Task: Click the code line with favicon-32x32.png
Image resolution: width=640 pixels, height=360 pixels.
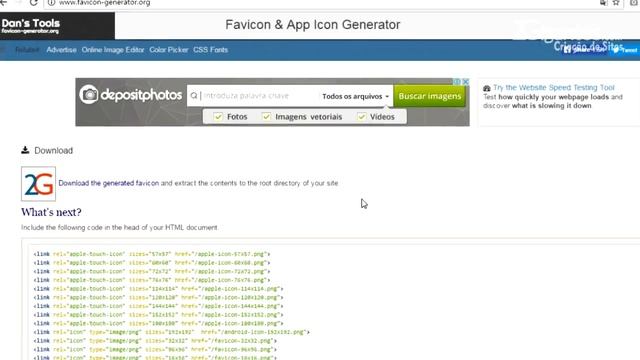Action: click(155, 341)
